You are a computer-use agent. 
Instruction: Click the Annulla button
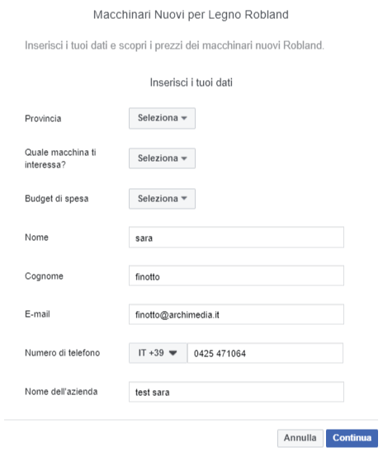pyautogui.click(x=300, y=438)
